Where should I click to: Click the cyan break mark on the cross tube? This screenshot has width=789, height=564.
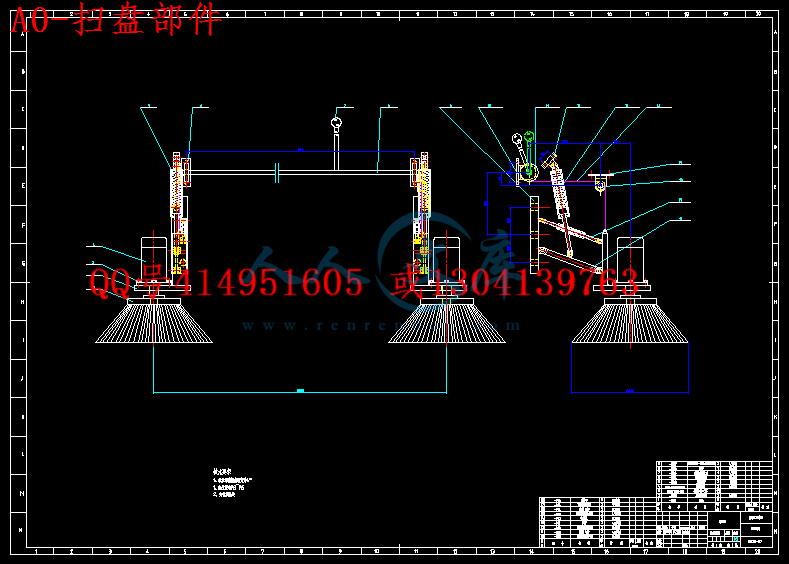coord(277,173)
